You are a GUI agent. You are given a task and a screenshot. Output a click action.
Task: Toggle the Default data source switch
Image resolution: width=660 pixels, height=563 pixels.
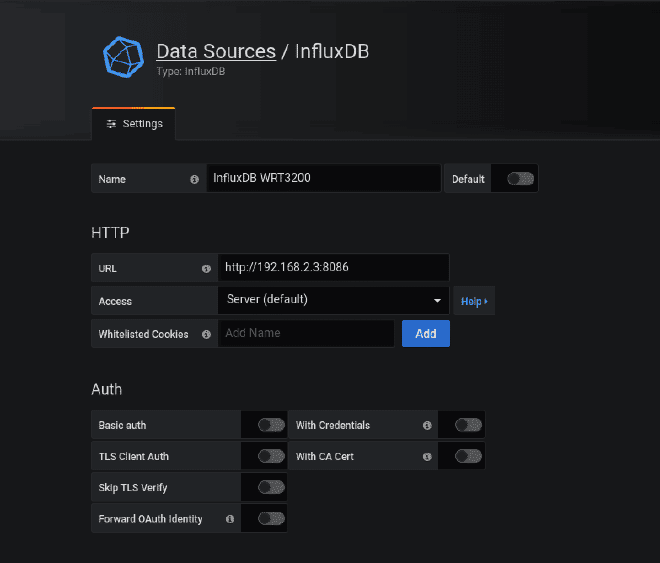(520, 179)
